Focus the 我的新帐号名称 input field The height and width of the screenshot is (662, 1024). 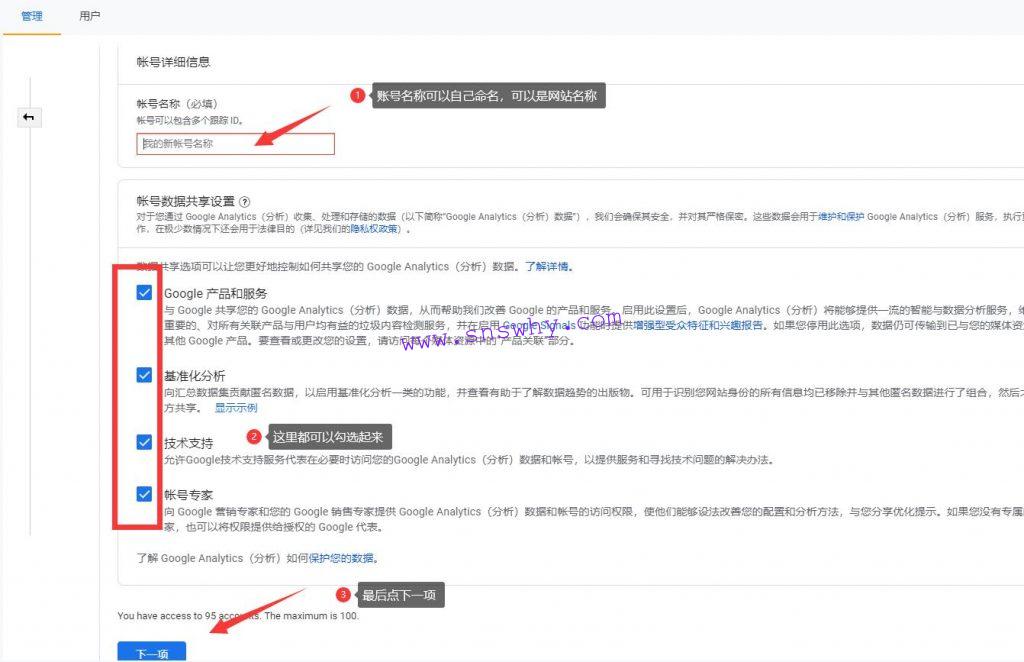click(235, 144)
